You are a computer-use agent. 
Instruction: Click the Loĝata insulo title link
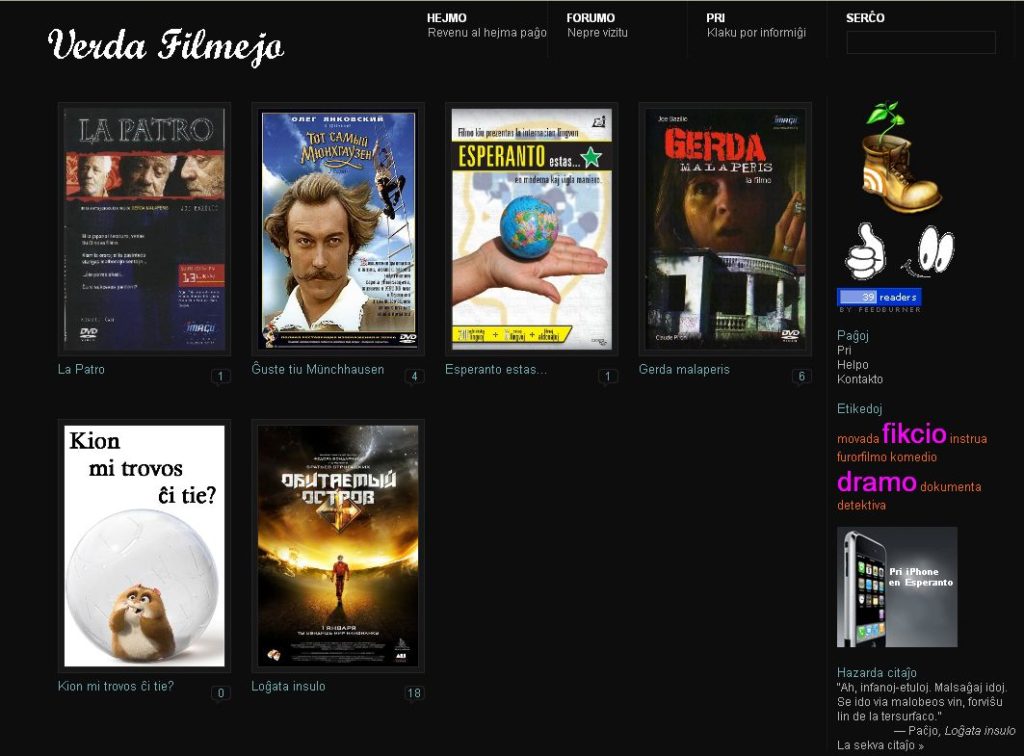click(x=288, y=686)
